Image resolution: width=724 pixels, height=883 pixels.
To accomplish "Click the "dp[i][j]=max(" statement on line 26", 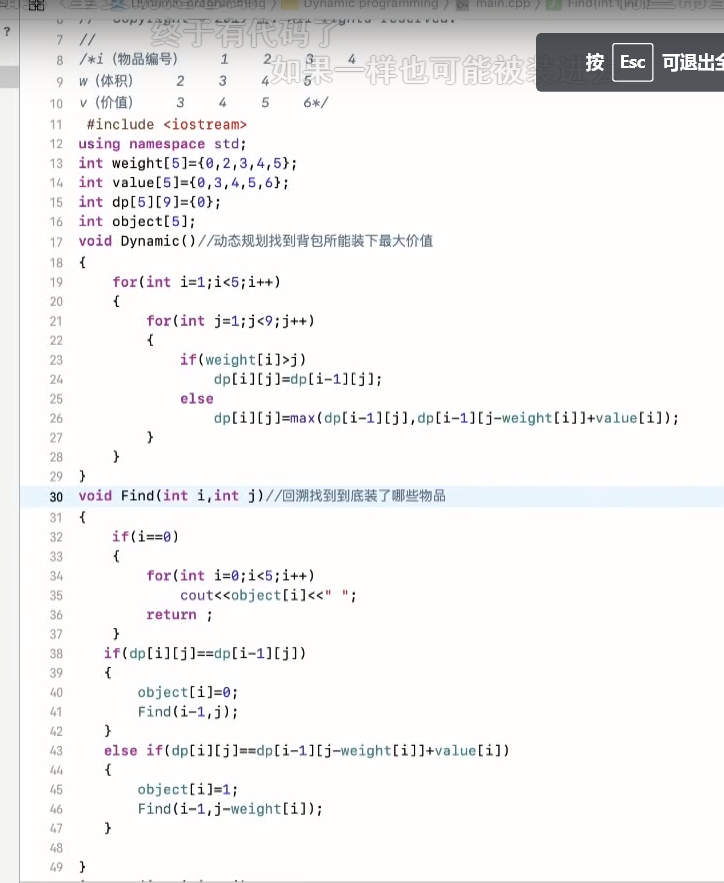I will pyautogui.click(x=446, y=418).
